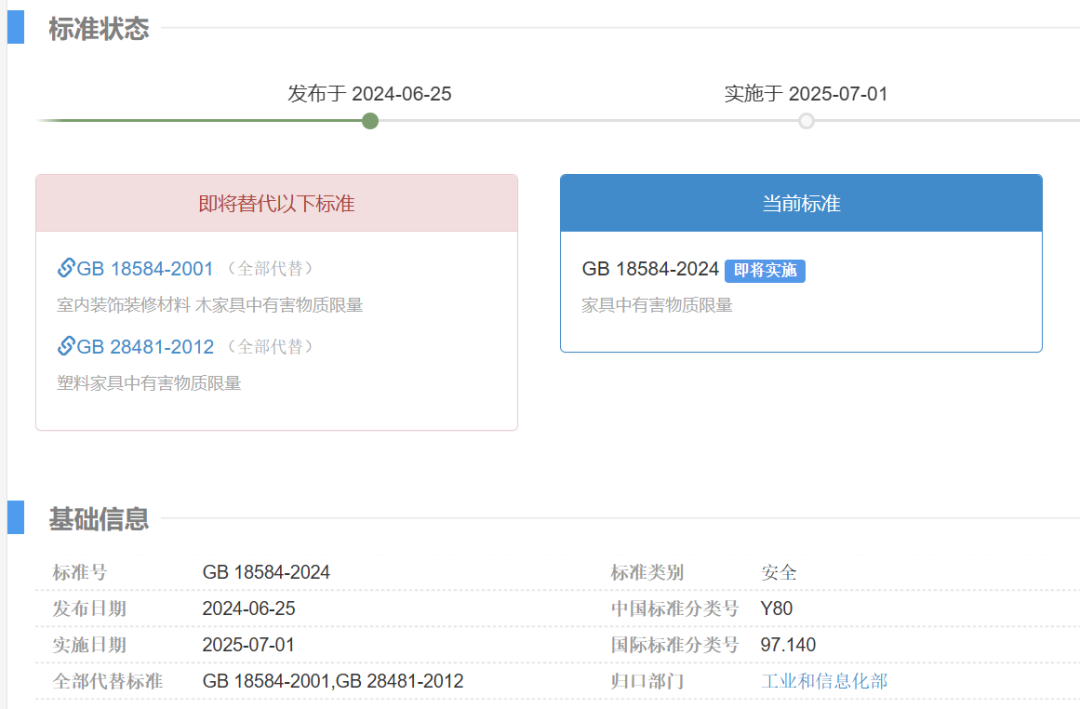
Task: Click the chain icon beside GB 28481-2012
Action: tap(66, 346)
